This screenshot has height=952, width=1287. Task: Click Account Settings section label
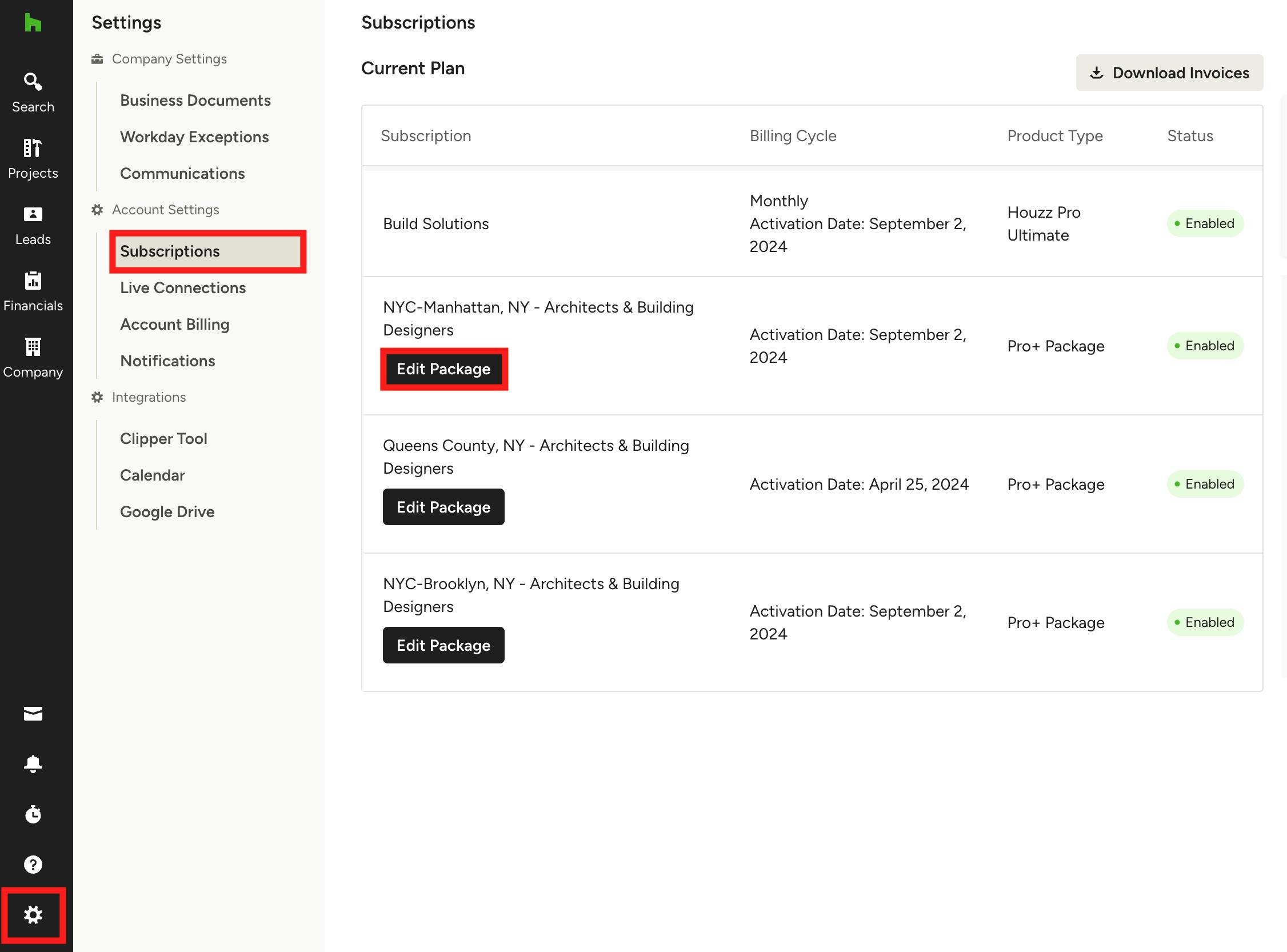point(165,210)
